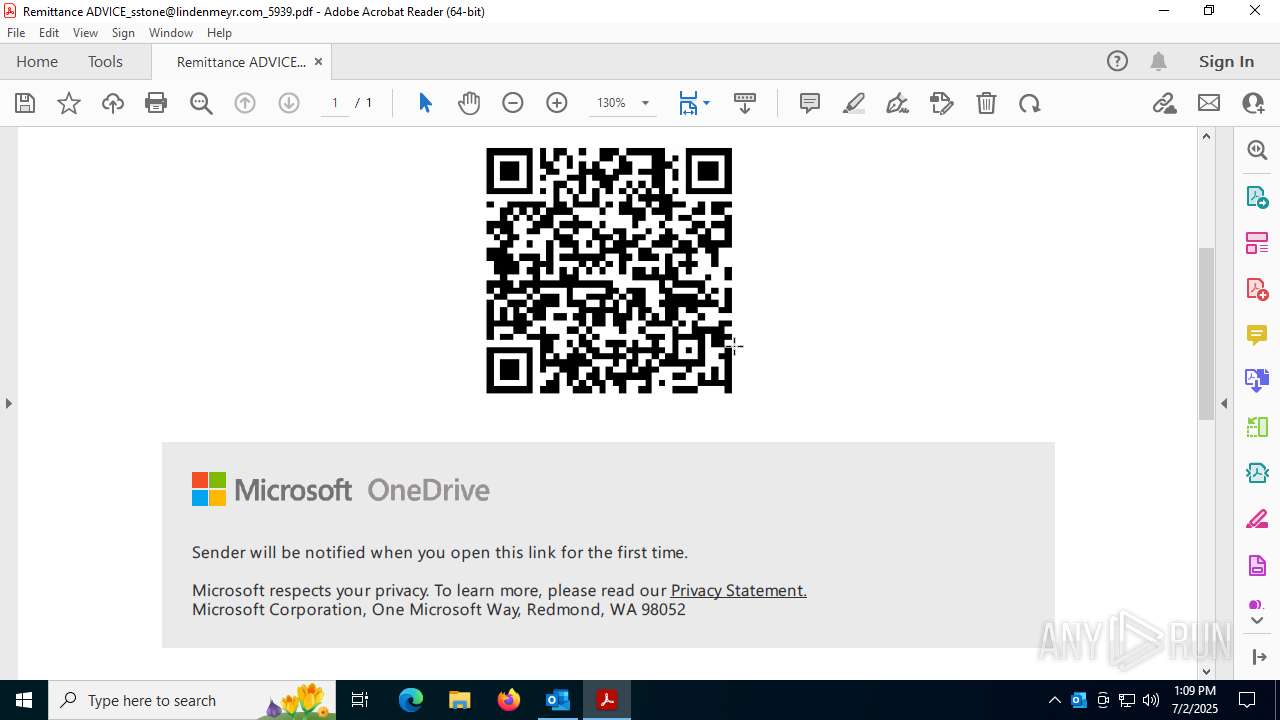Delete with the trash can icon
This screenshot has height=720, width=1280.
click(986, 103)
